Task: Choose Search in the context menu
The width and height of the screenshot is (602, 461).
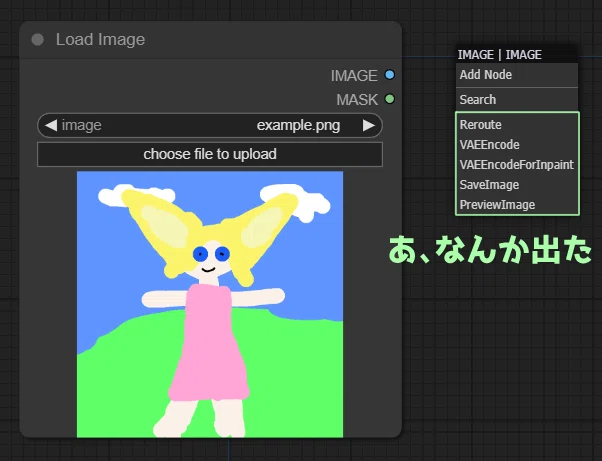Action: point(517,100)
